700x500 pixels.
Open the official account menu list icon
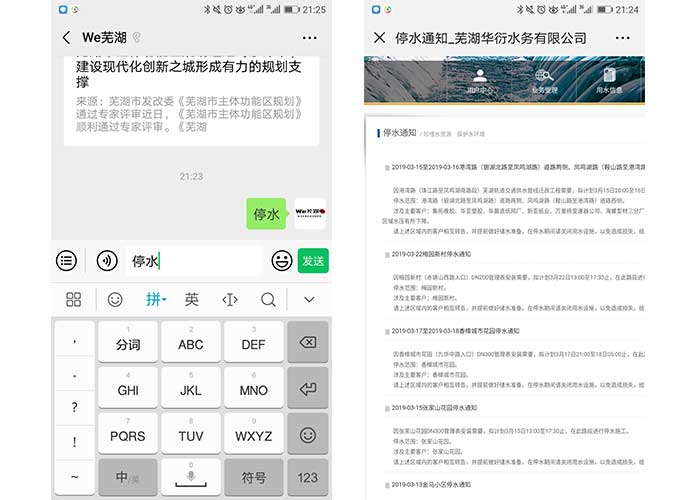[67, 261]
